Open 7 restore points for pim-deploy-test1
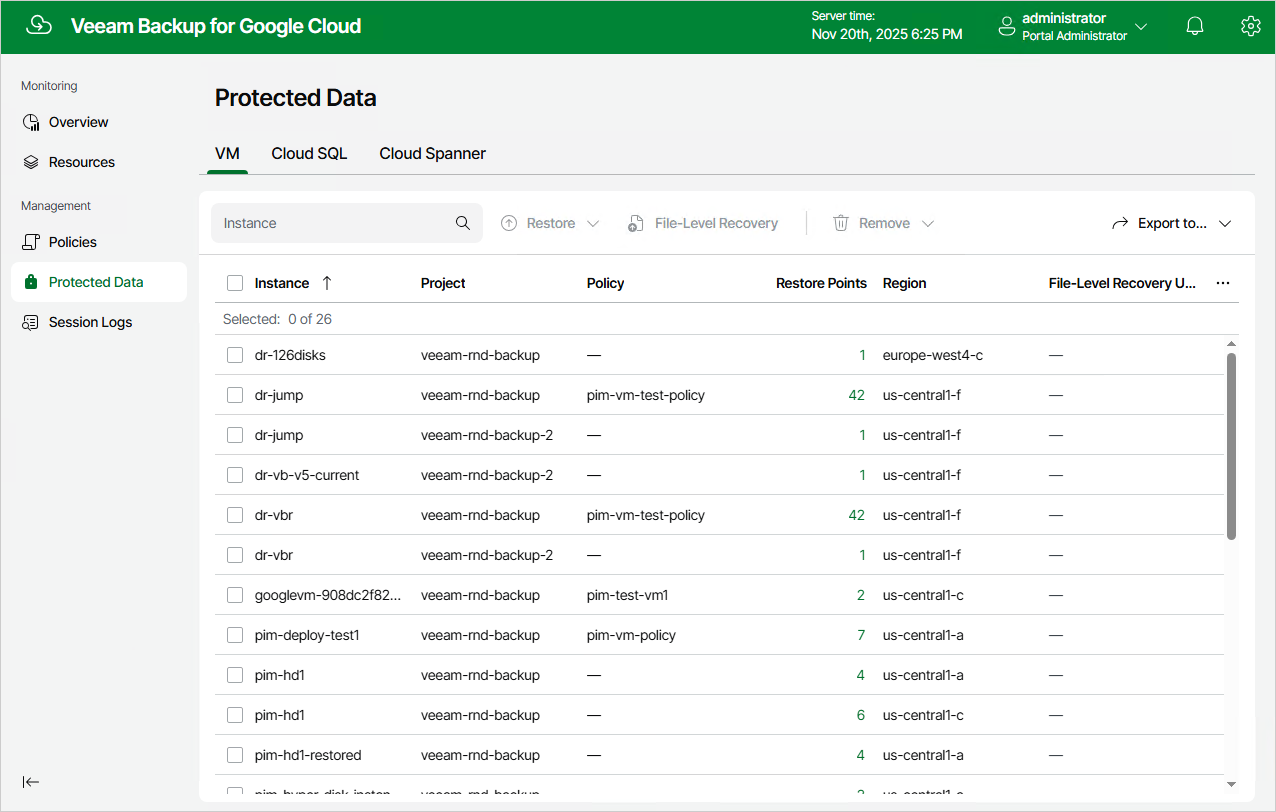 coord(861,635)
